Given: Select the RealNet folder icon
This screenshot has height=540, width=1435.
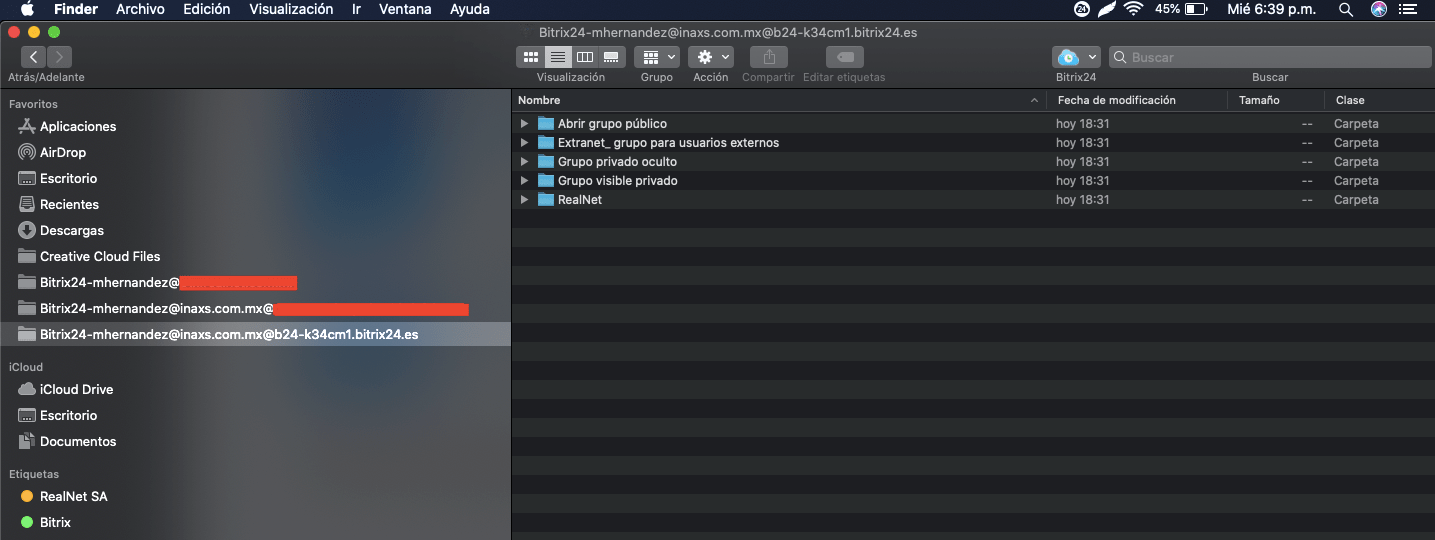Looking at the screenshot, I should pyautogui.click(x=545, y=199).
